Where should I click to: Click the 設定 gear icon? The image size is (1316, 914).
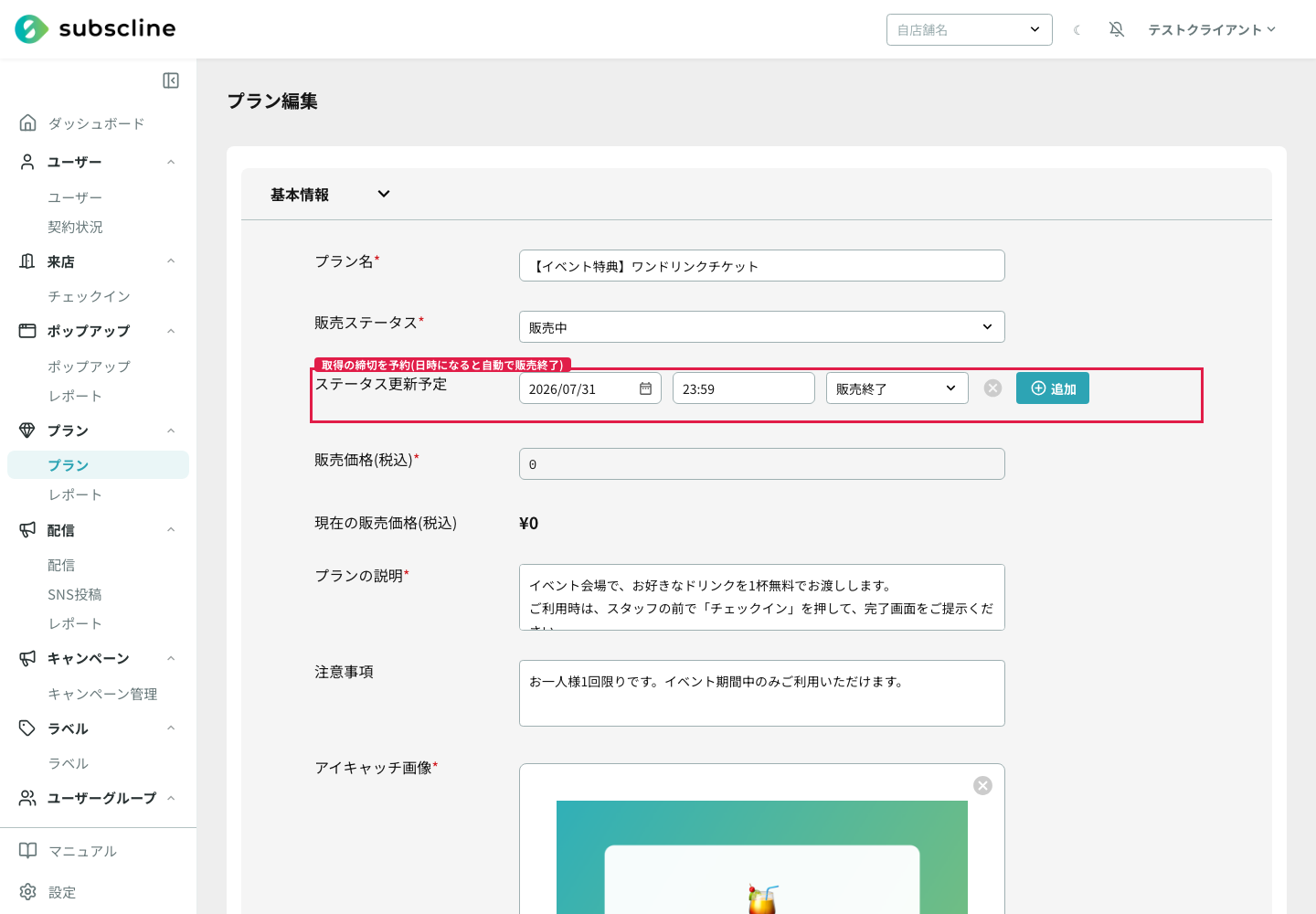pyautogui.click(x=27, y=892)
